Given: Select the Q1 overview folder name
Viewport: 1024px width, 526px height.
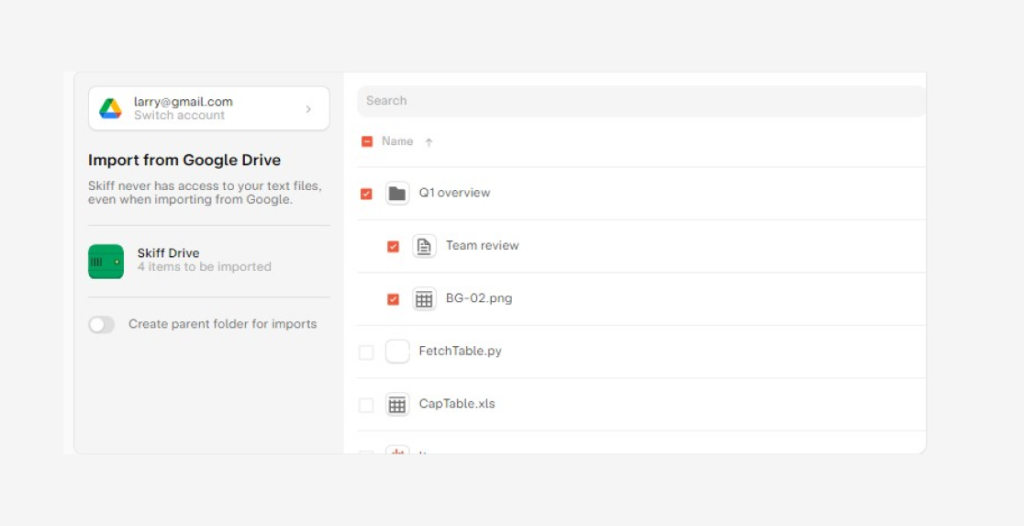Looking at the screenshot, I should click(455, 193).
